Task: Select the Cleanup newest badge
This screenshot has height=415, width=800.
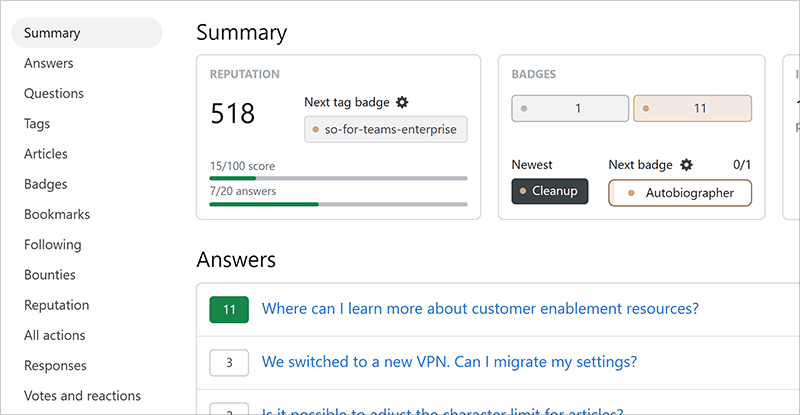Action: coord(550,192)
